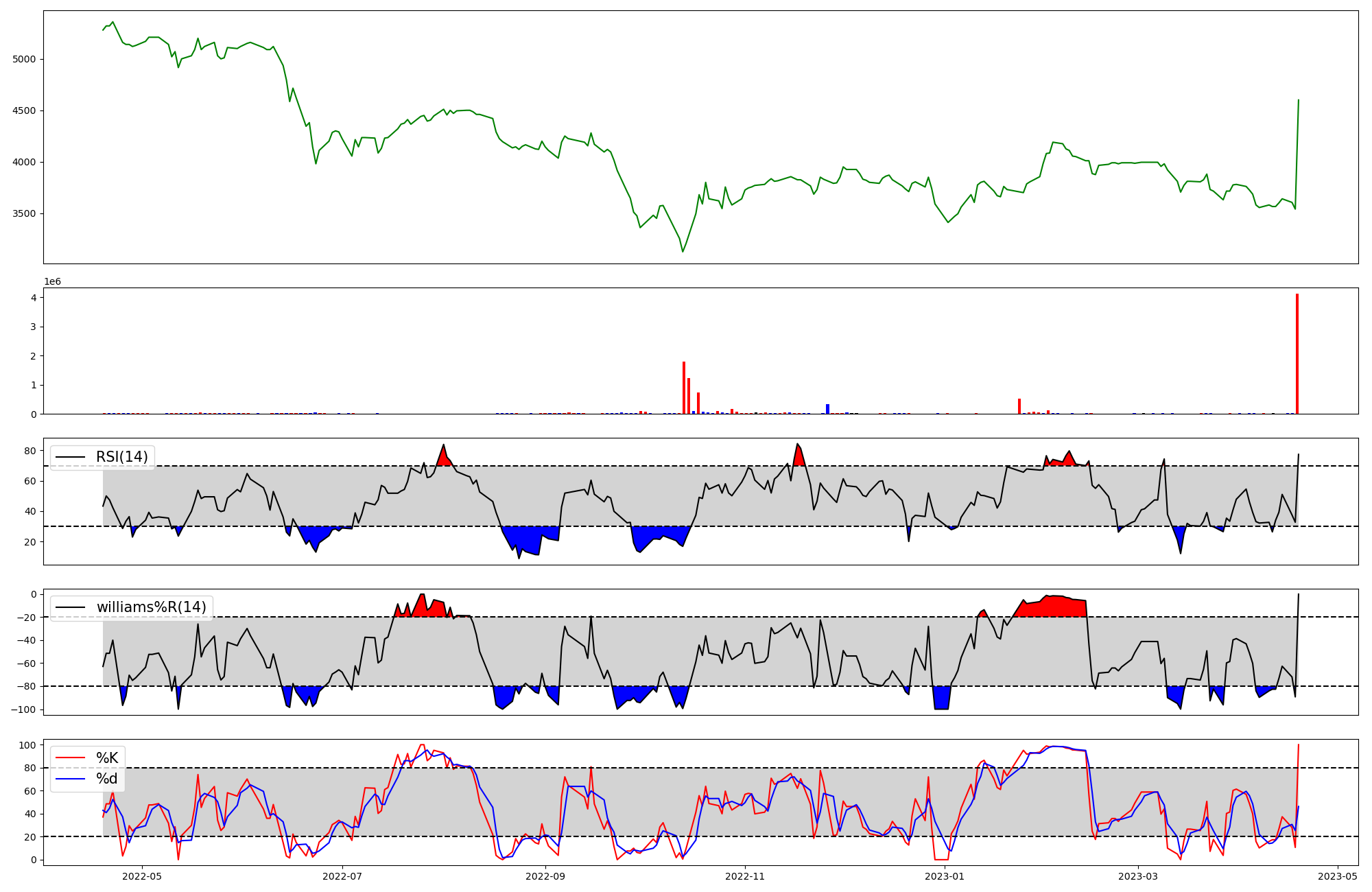
Task: Click the 2023-01 x-axis date label
Action: coord(945,876)
